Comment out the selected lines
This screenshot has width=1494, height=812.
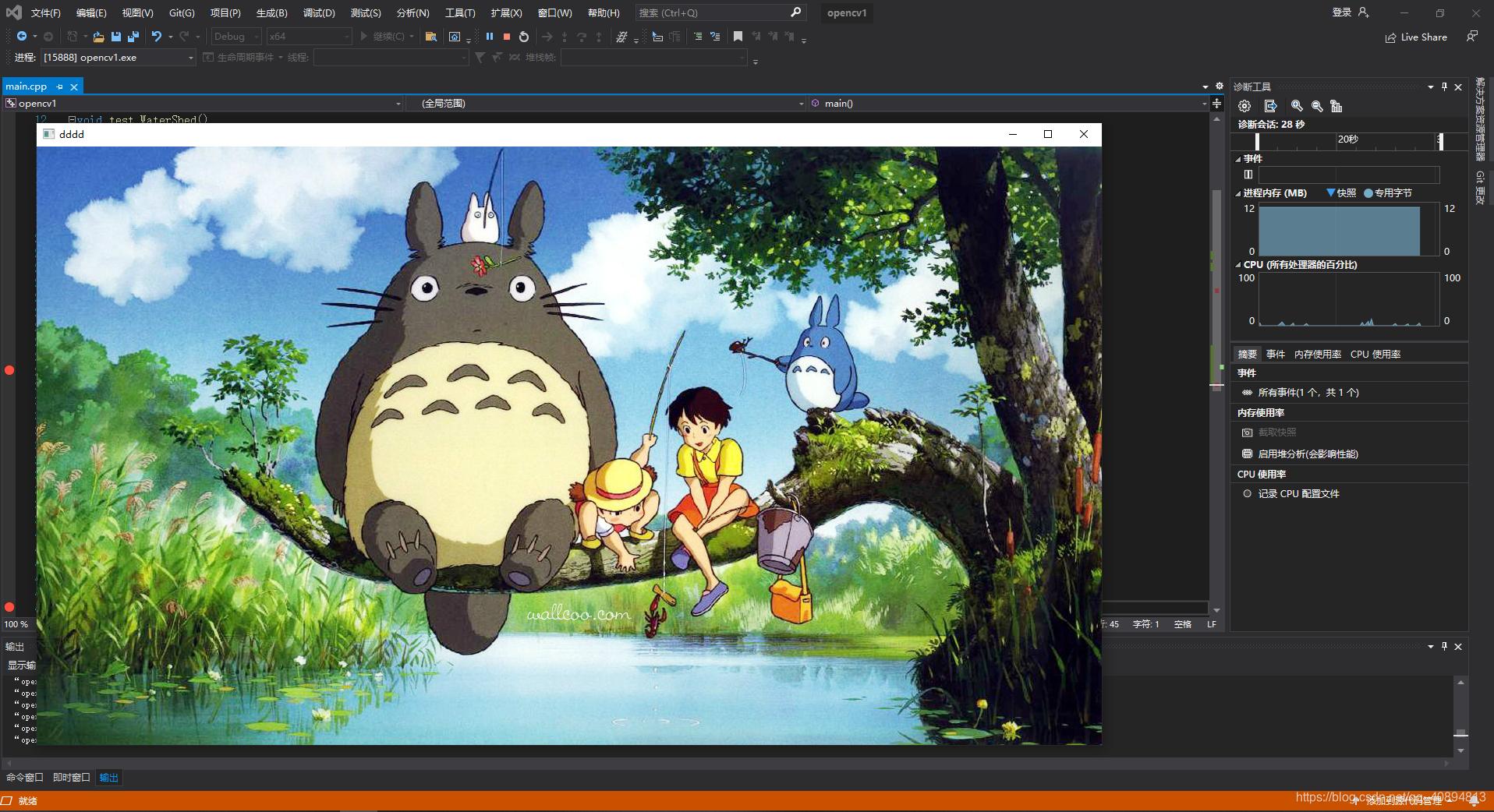point(698,36)
